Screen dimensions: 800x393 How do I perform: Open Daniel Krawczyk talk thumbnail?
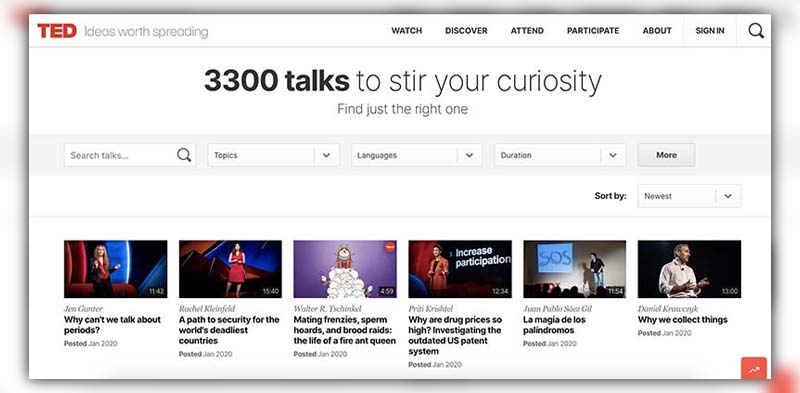click(x=689, y=269)
